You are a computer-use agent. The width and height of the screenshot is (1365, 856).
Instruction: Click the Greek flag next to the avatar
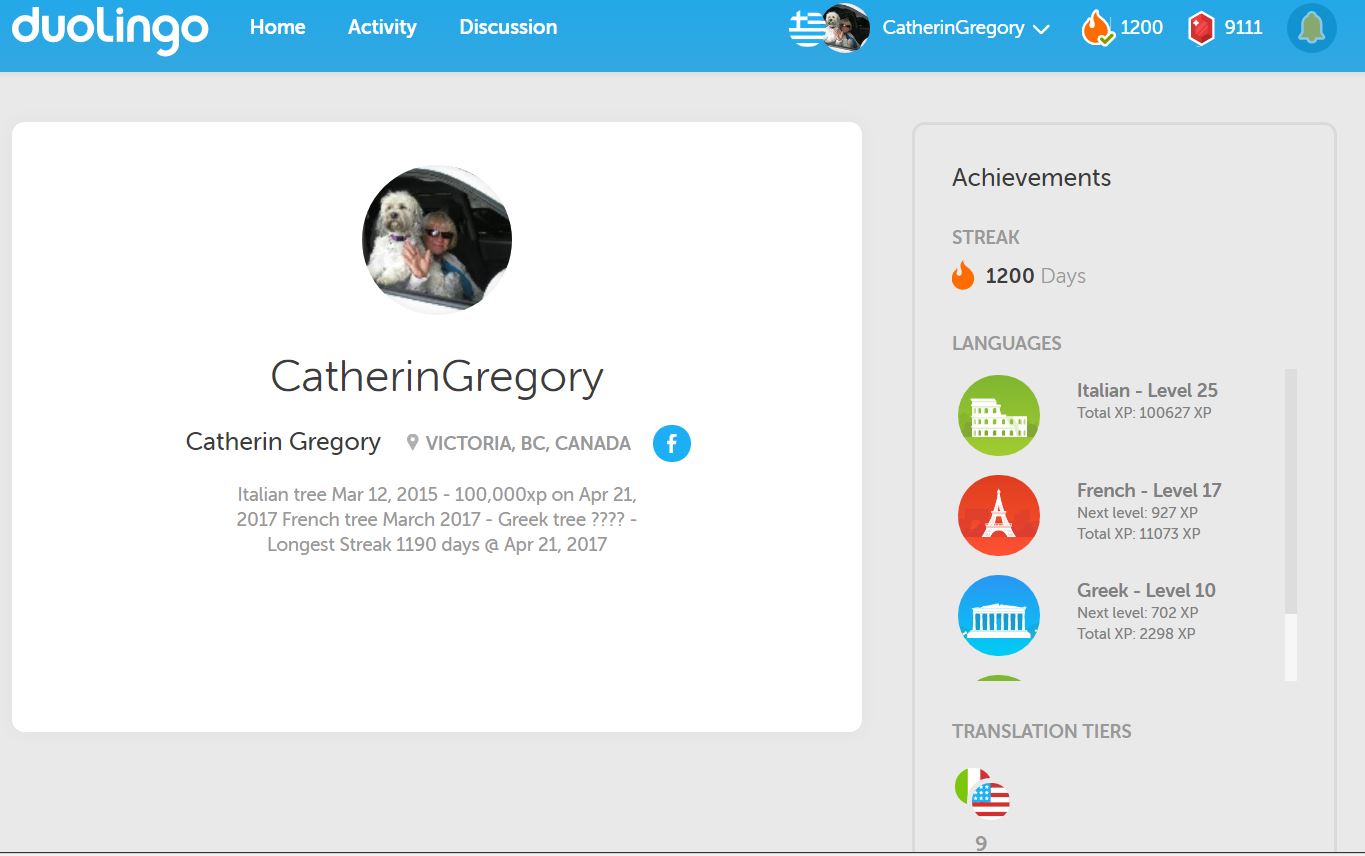(806, 27)
